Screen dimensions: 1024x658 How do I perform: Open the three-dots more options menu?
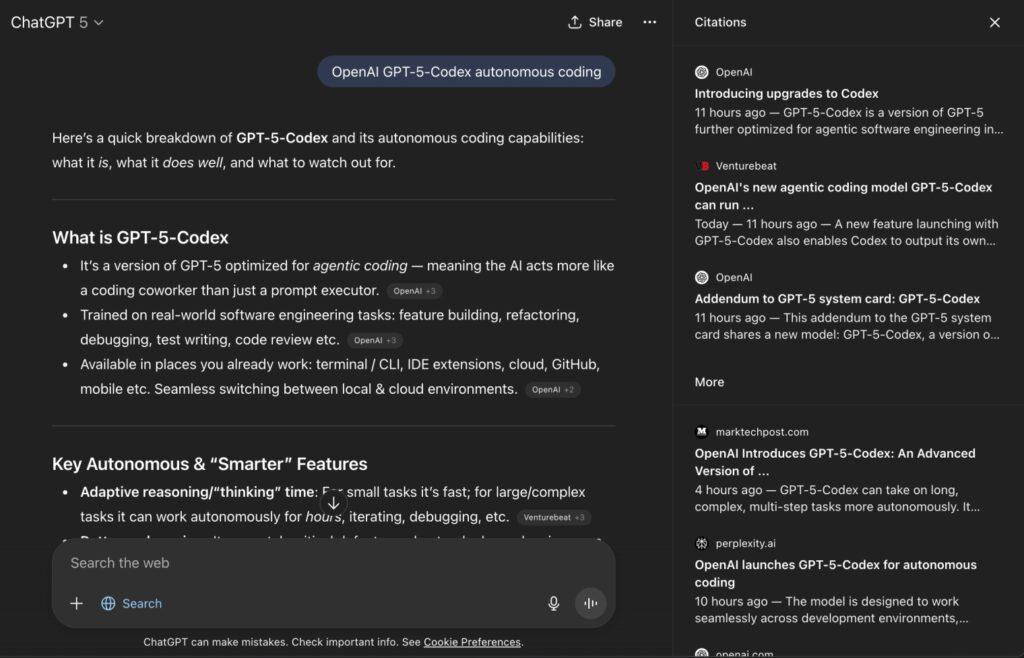pyautogui.click(x=650, y=22)
